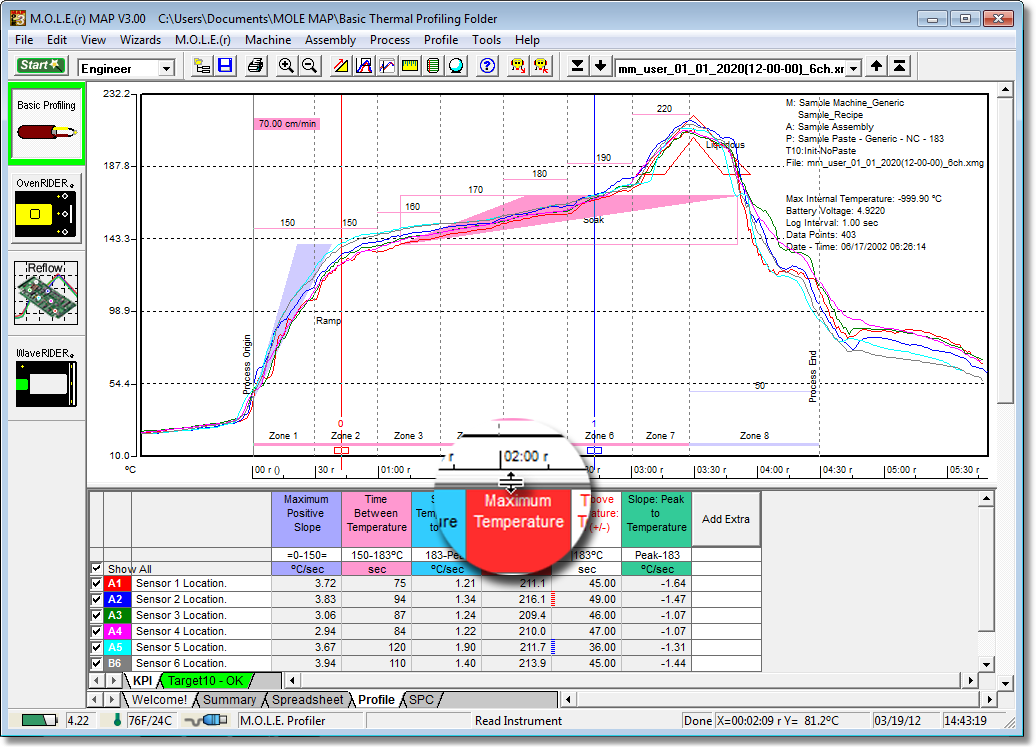Click the jump-to-first-data-run arrow icon
The image size is (1036, 749).
899,66
